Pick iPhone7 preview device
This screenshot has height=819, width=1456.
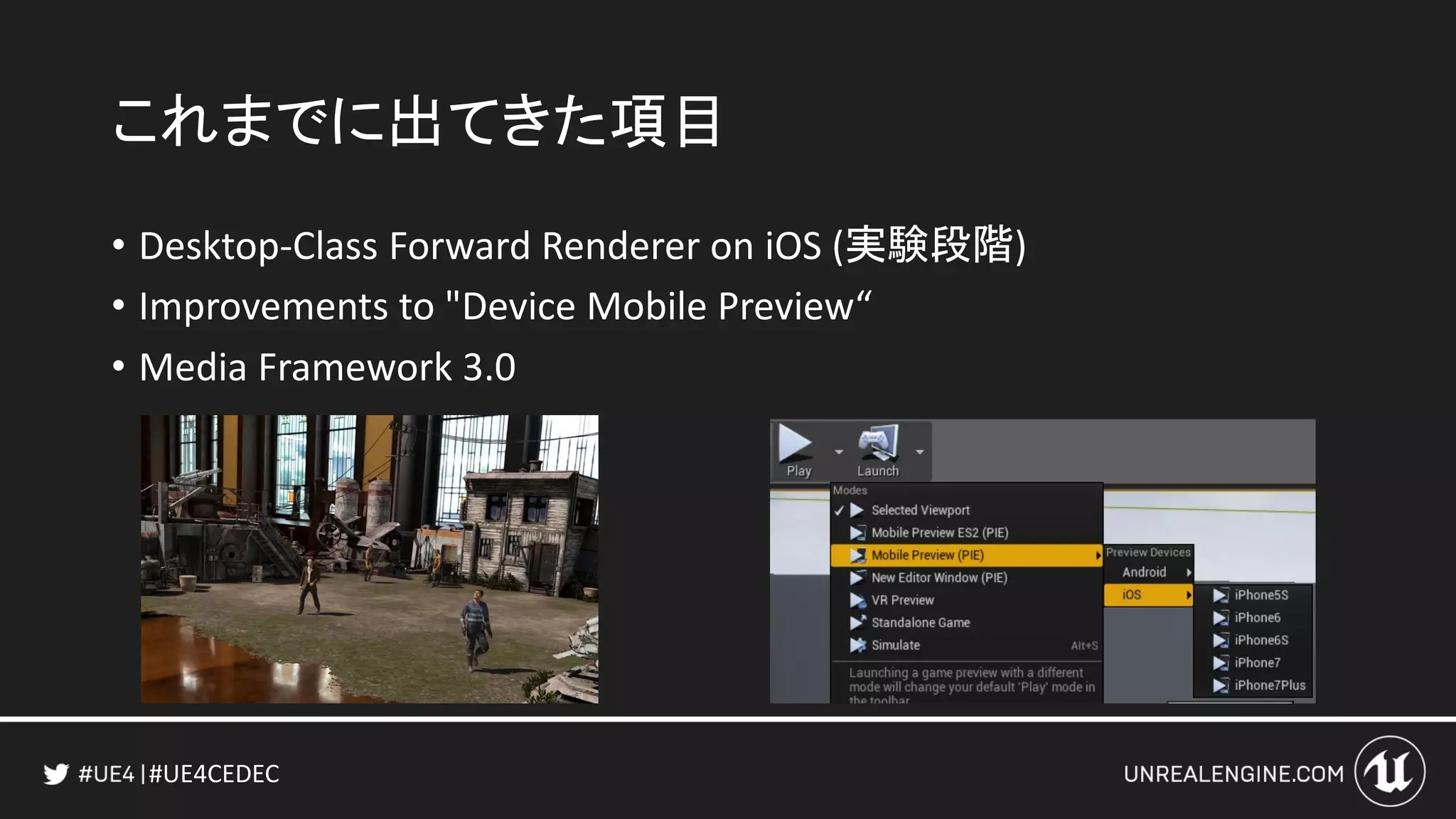point(1253,663)
